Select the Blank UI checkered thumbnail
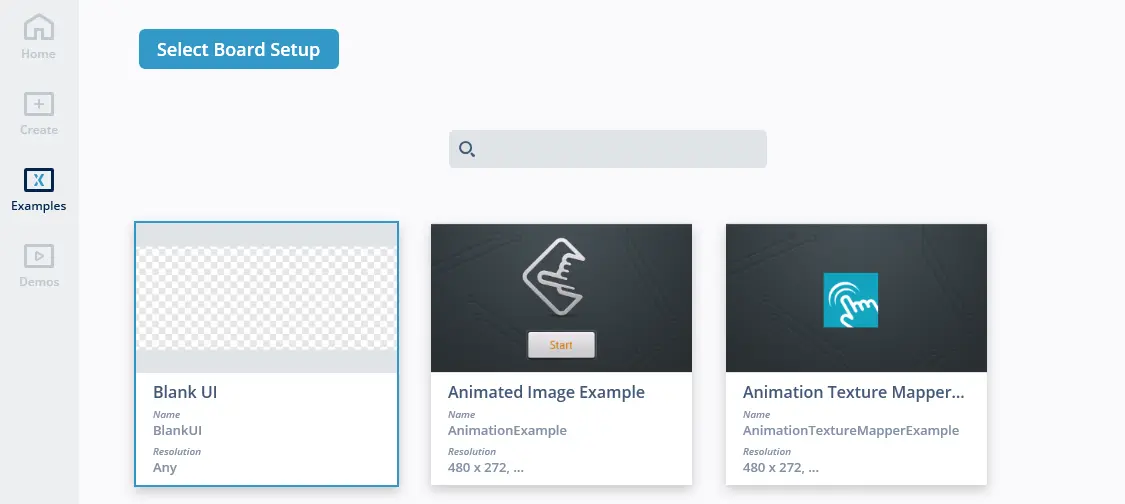This screenshot has height=504, width=1125. pyautogui.click(x=267, y=298)
